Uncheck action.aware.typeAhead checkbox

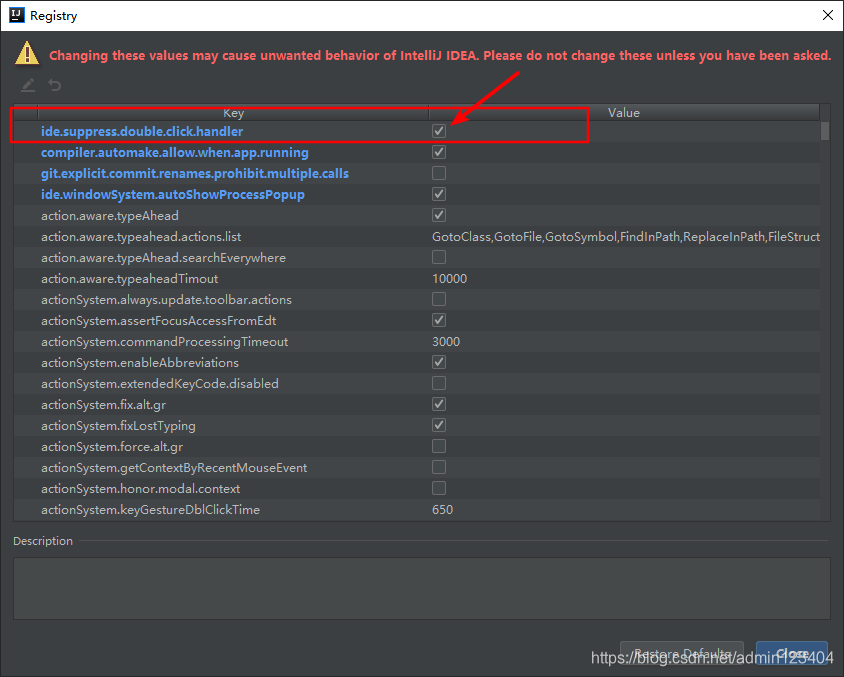(439, 215)
